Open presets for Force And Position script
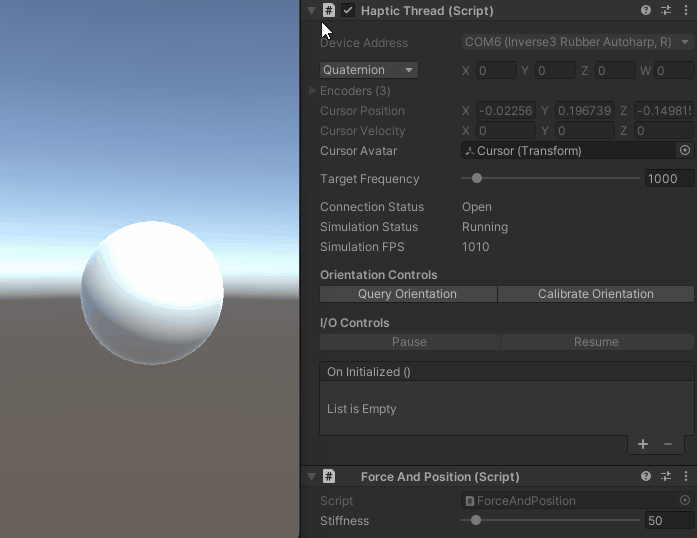 666,476
